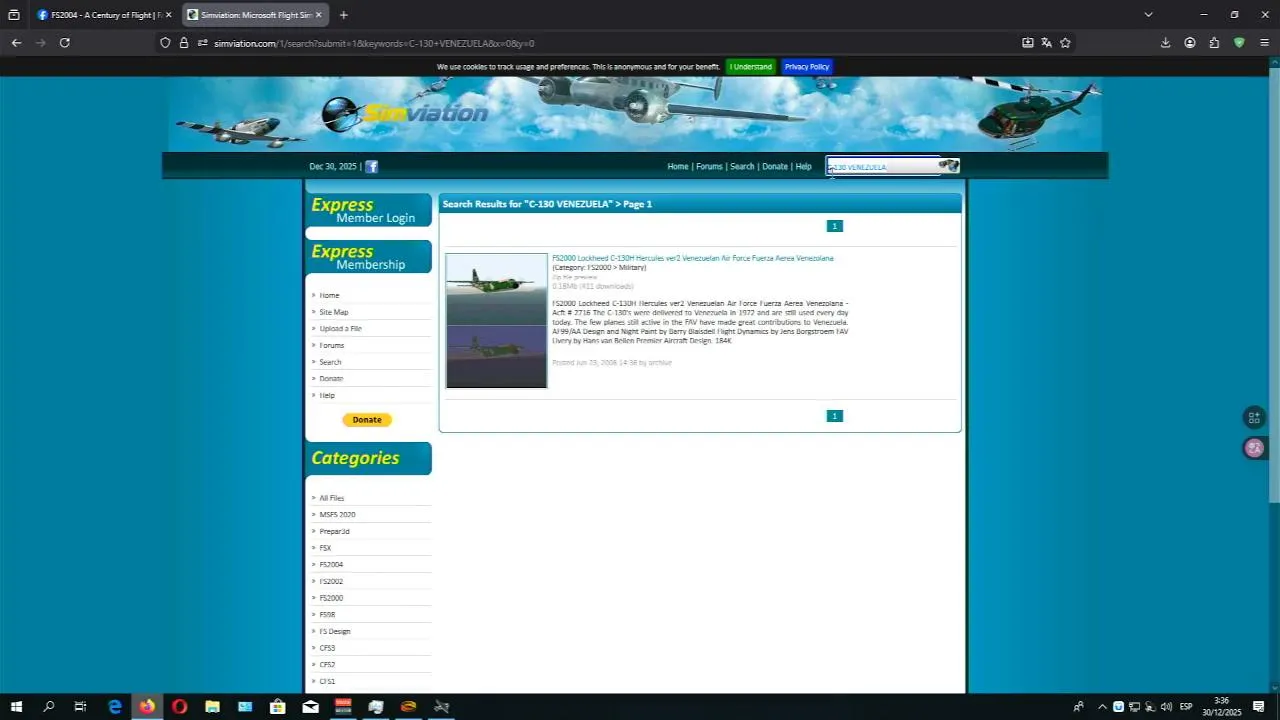Screen dimensions: 1280x720
Task: Open the FS98 category
Action: (x=327, y=615)
